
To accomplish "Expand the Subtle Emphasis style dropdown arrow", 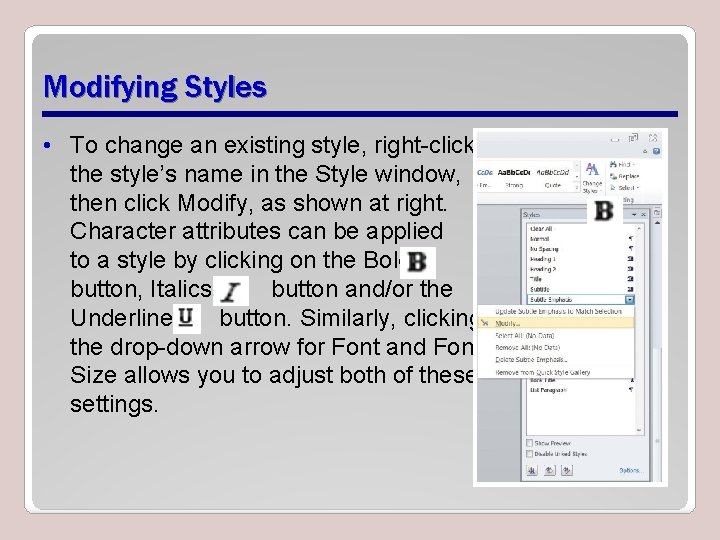I will [630, 300].
